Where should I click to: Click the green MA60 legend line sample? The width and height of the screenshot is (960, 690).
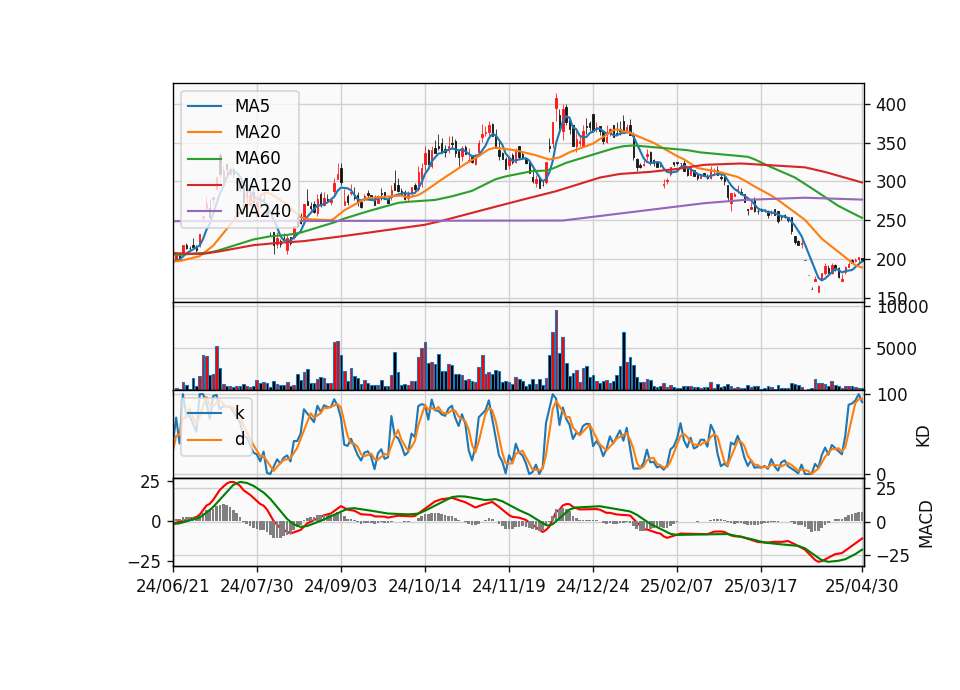tap(204, 158)
